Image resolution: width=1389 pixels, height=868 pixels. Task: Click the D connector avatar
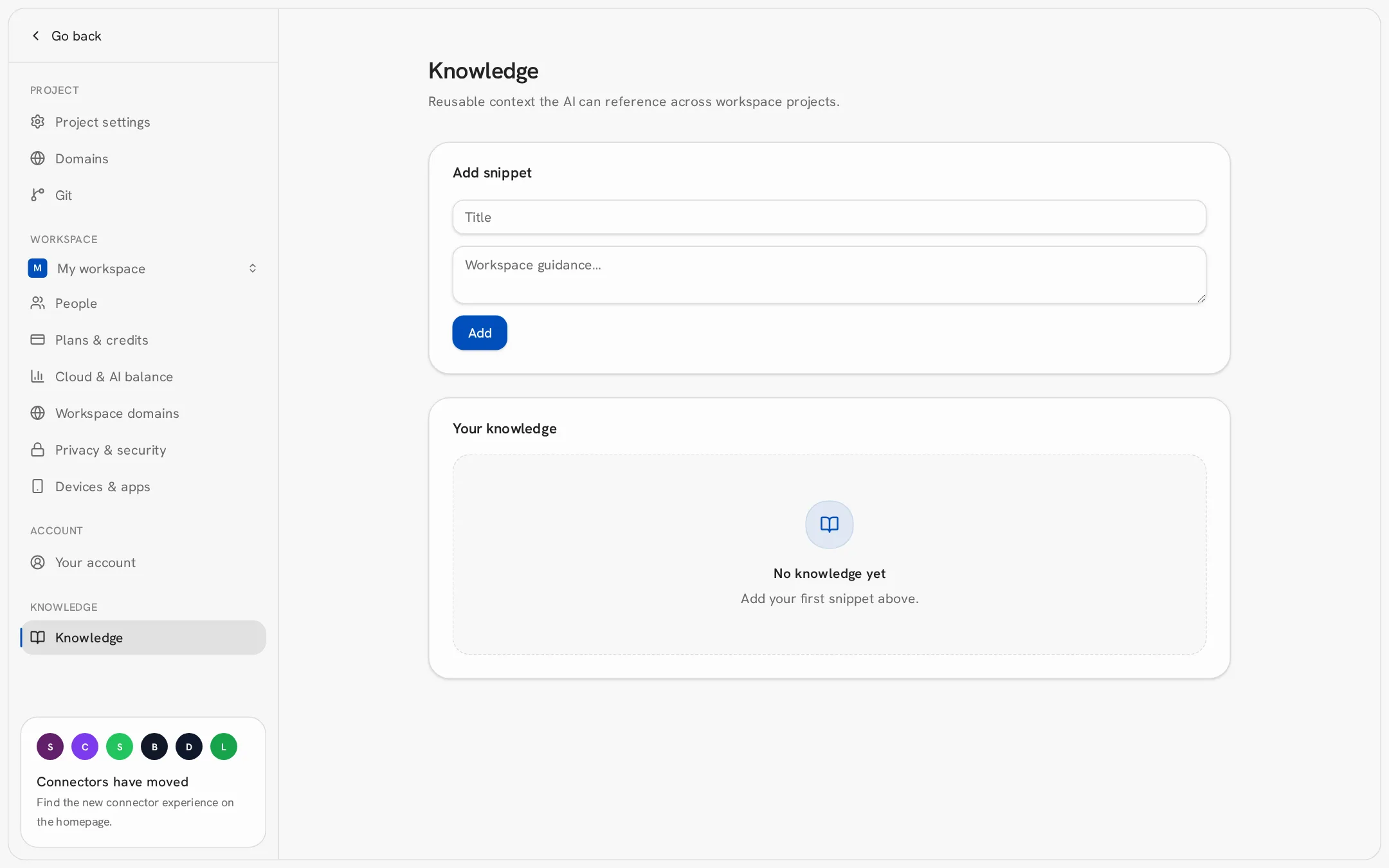tap(189, 746)
